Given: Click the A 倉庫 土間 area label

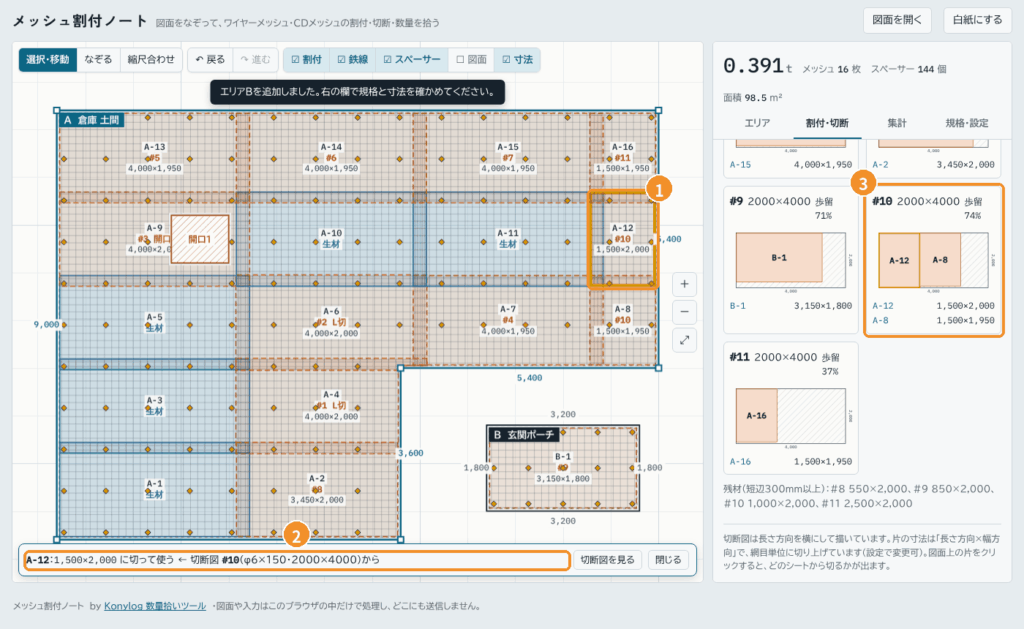Looking at the screenshot, I should point(91,120).
